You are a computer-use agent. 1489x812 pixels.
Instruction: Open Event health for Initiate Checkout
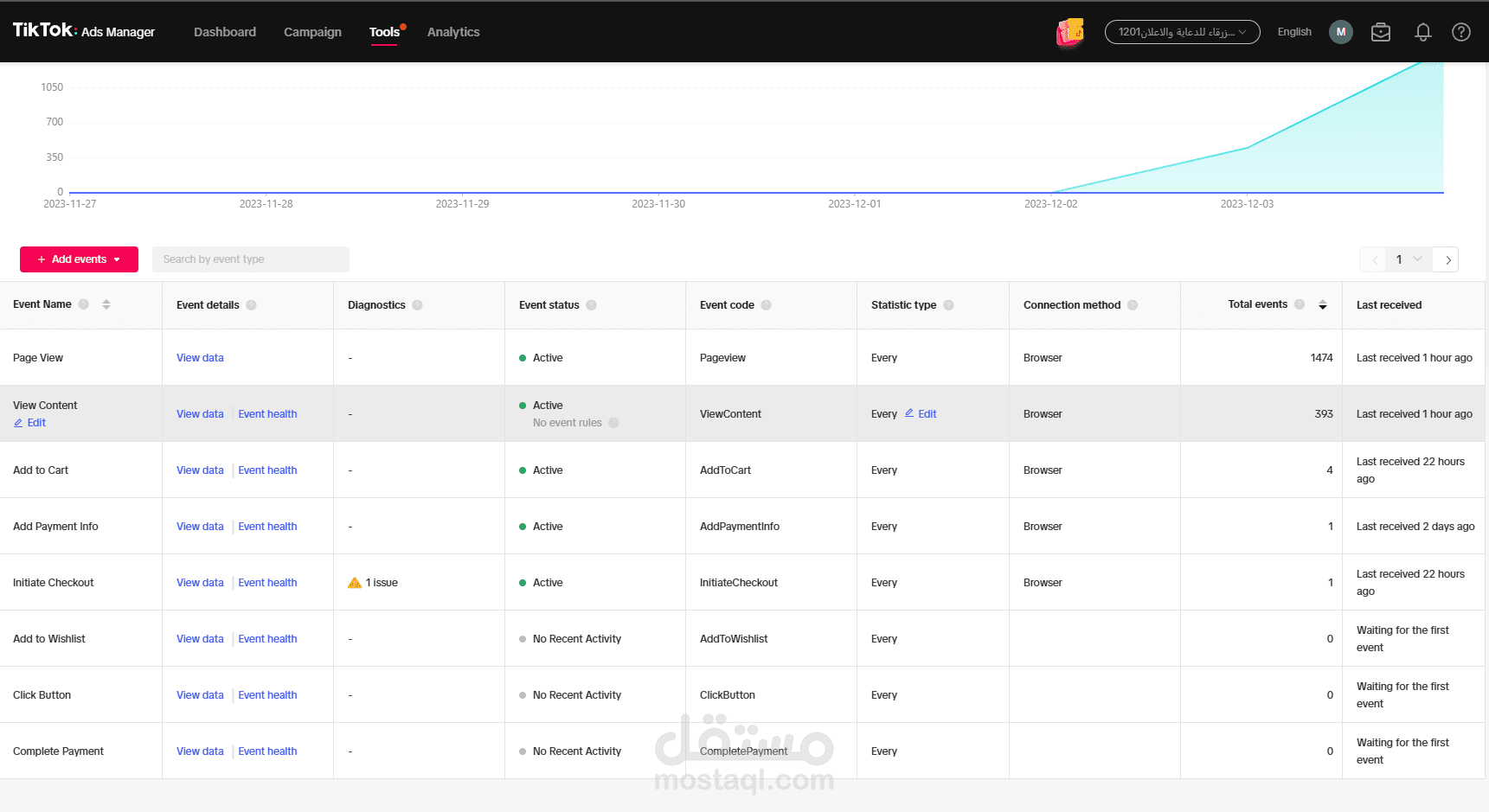(x=267, y=583)
